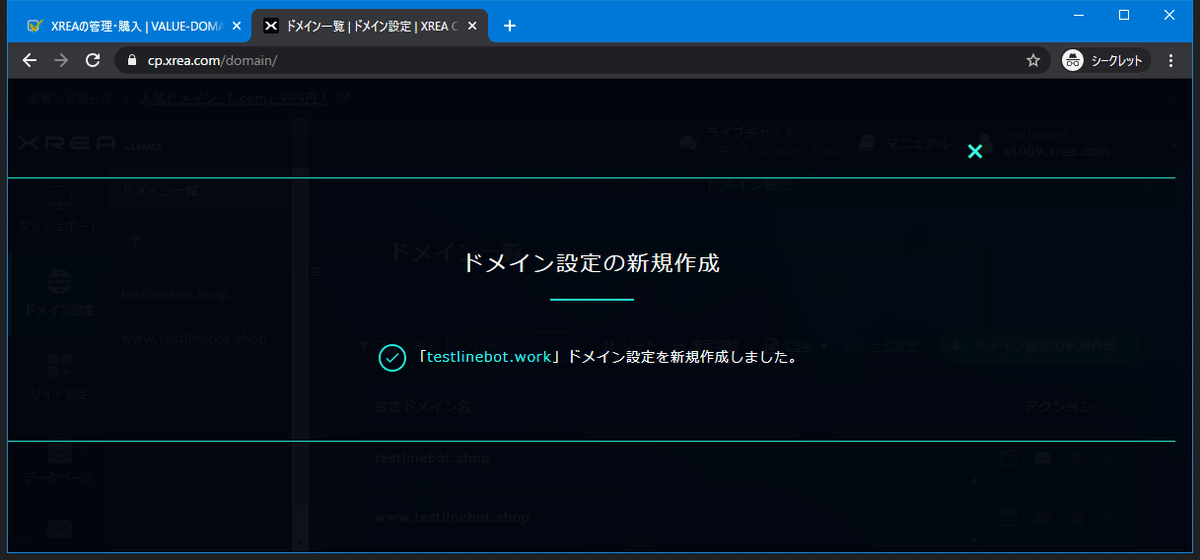Close the ドメイン一覧 tab
This screenshot has width=1200, height=560.
click(x=472, y=26)
